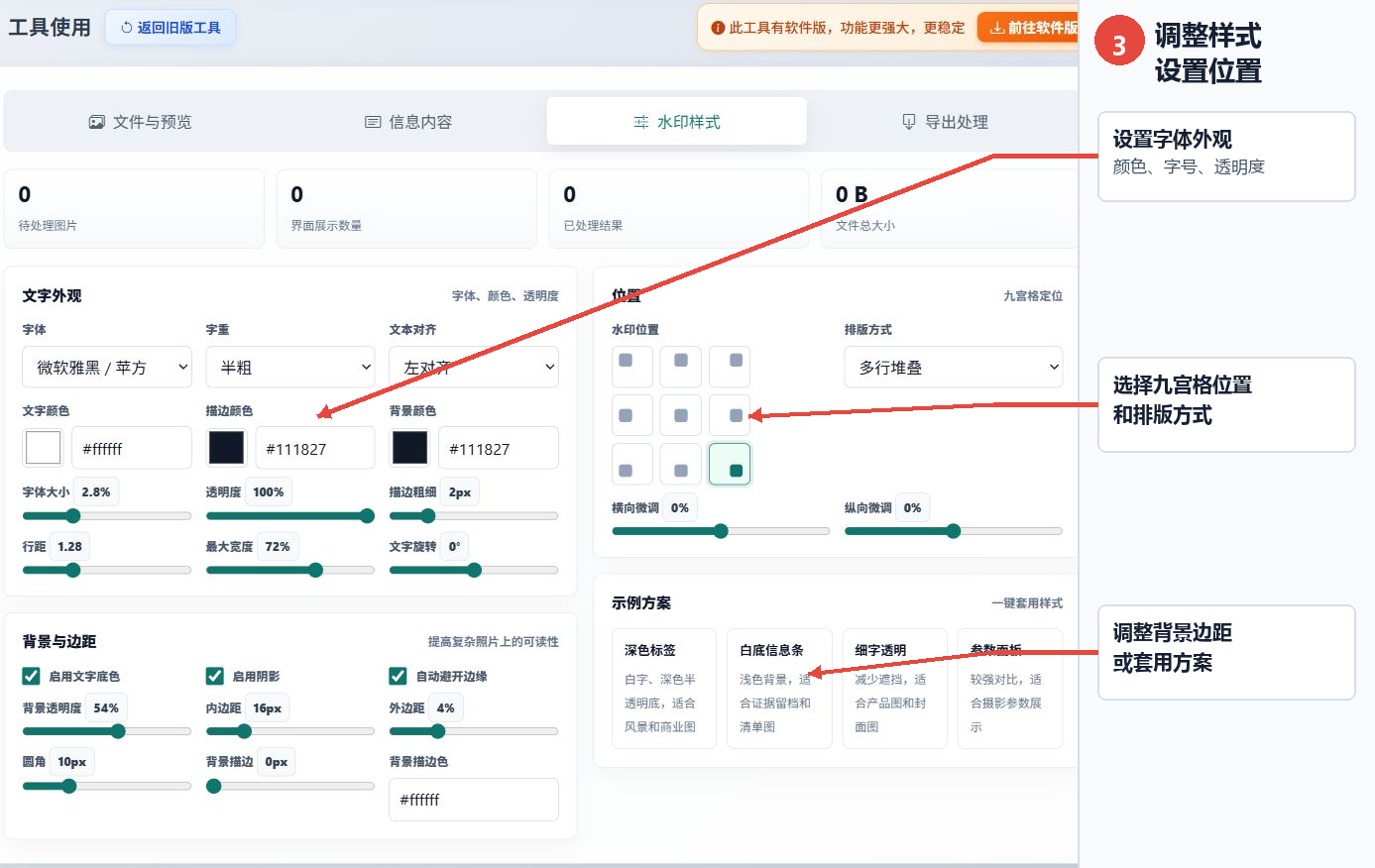Image resolution: width=1375 pixels, height=868 pixels.
Task: Click the 背景描边色 hex input field
Action: (474, 800)
